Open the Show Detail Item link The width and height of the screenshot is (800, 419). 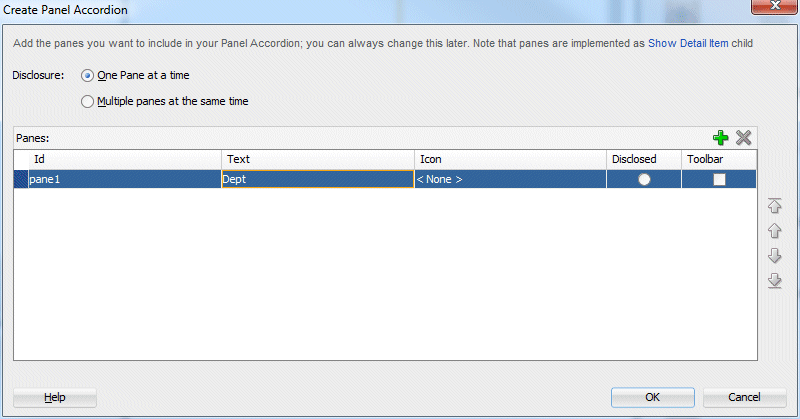click(x=688, y=43)
